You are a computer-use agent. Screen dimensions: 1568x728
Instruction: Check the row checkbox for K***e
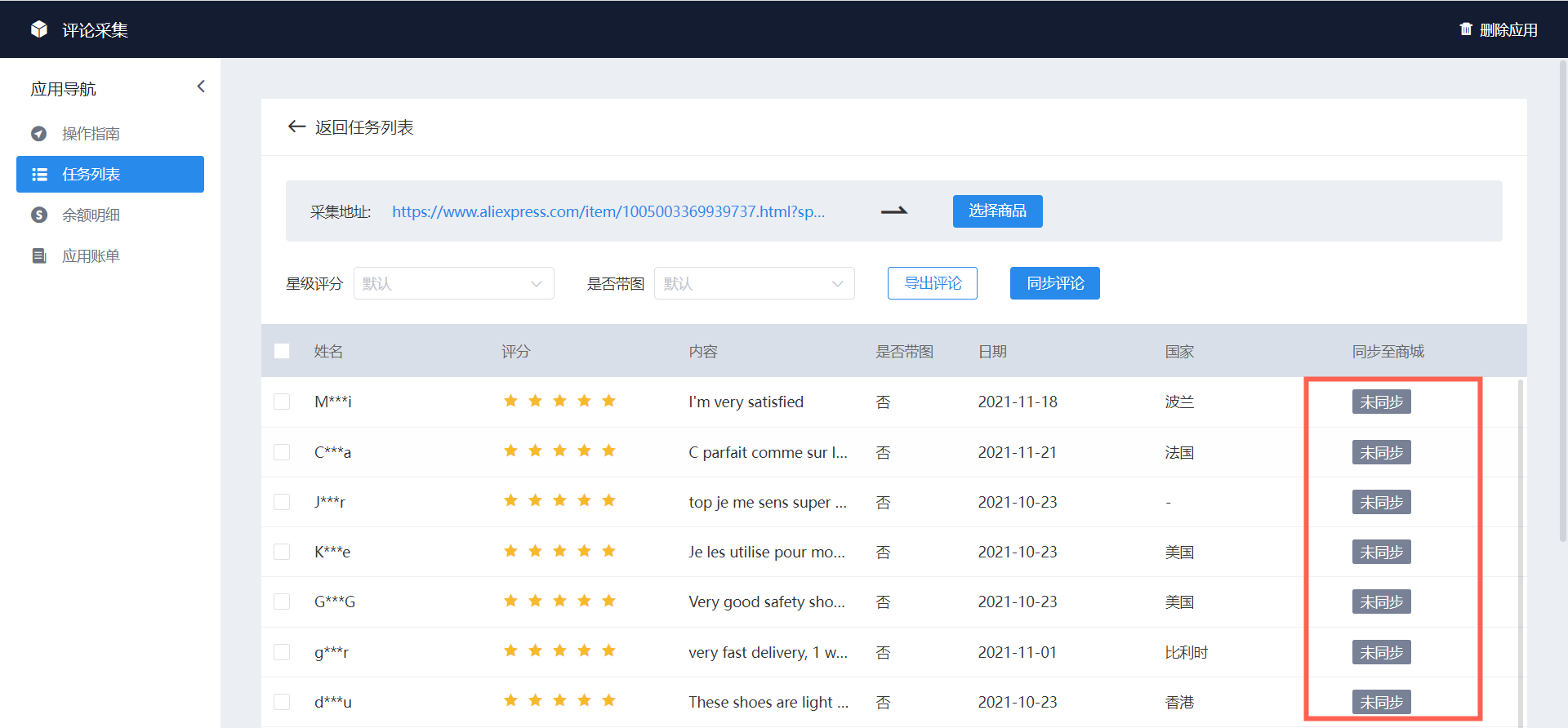tap(282, 552)
